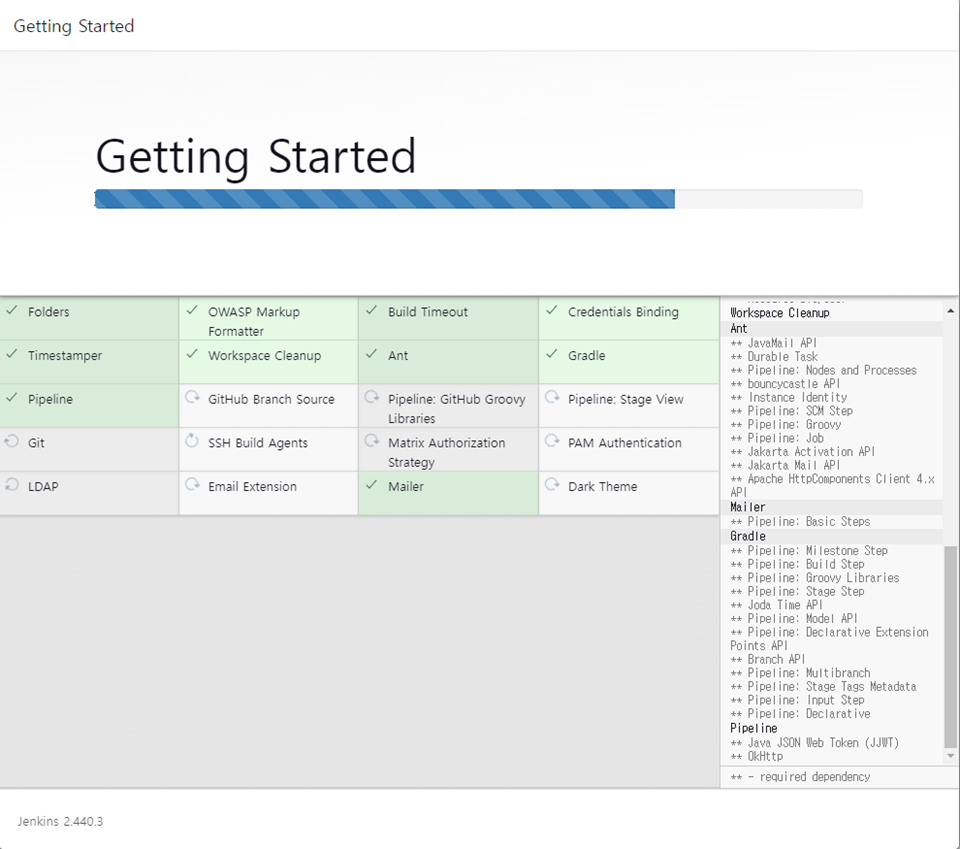Click the Java JSON Web Token (JJWT) entry
The width and height of the screenshot is (960, 849).
[814, 742]
